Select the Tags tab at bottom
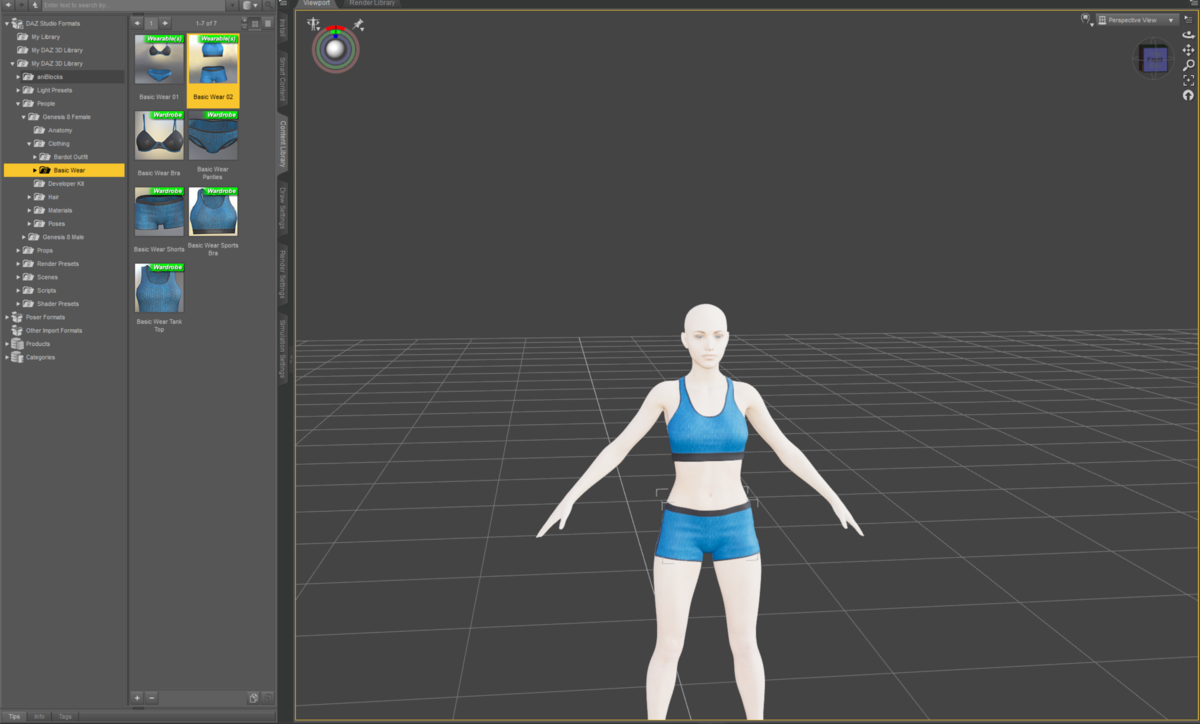This screenshot has height=724, width=1200. tap(65, 716)
